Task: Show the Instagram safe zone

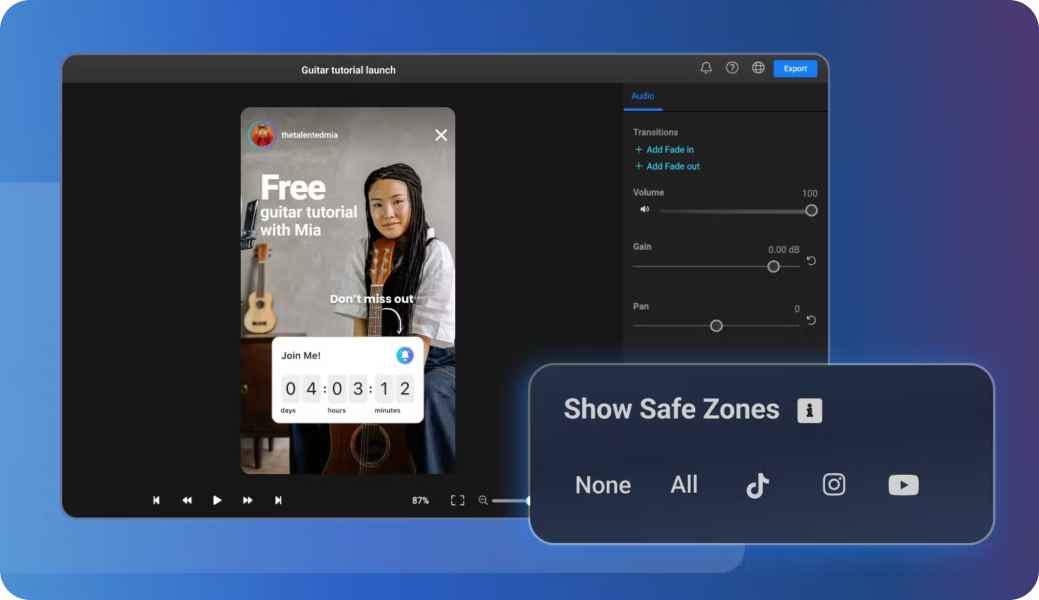Action: click(833, 484)
